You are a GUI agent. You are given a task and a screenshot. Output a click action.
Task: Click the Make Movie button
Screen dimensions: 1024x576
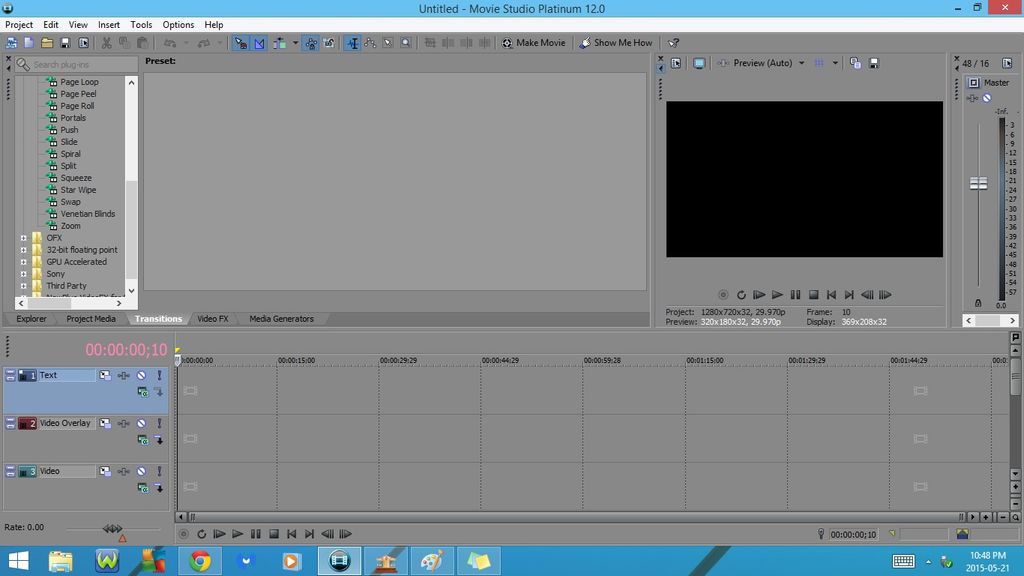pos(535,42)
